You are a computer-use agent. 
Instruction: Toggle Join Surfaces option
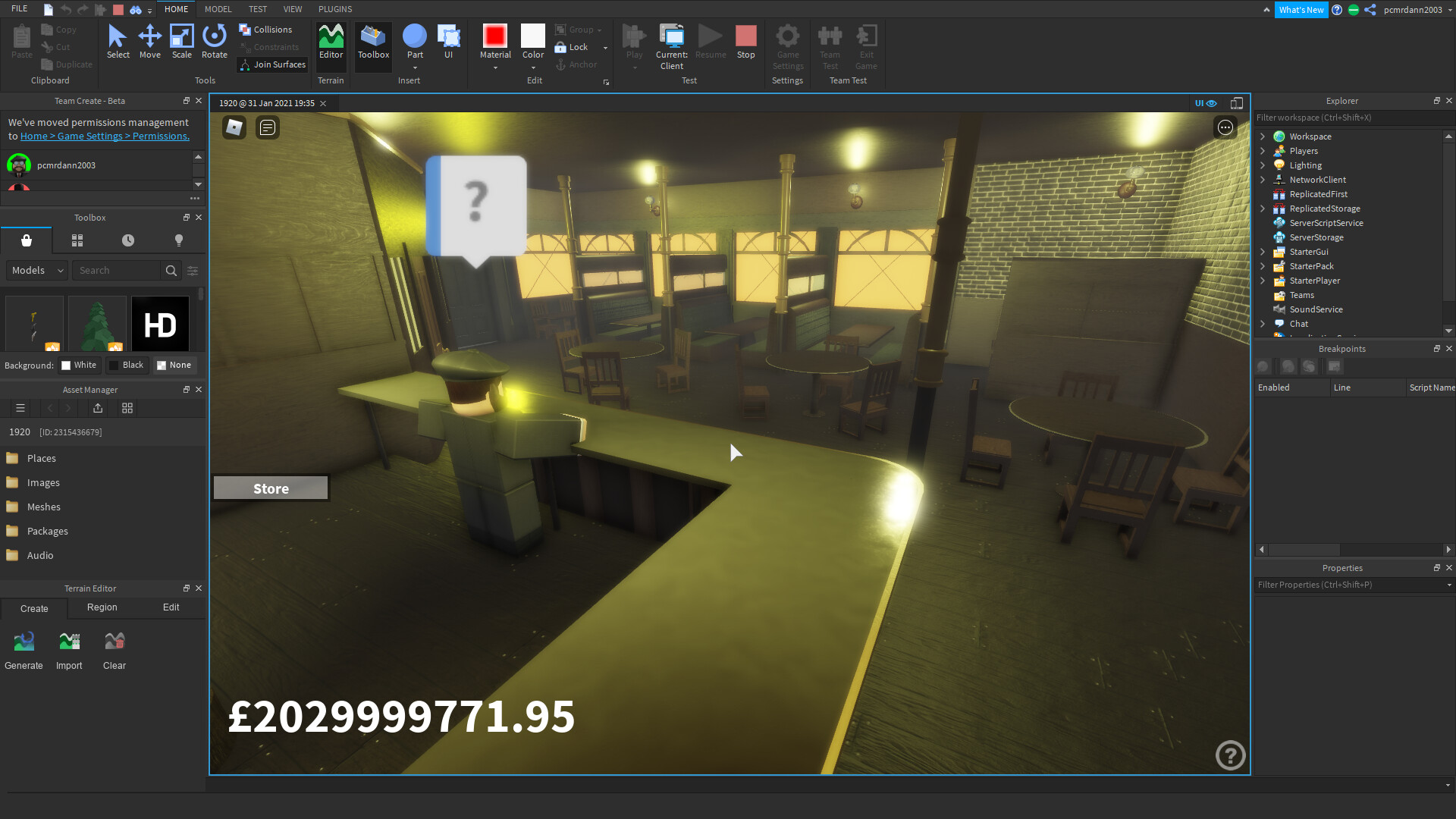tap(272, 64)
